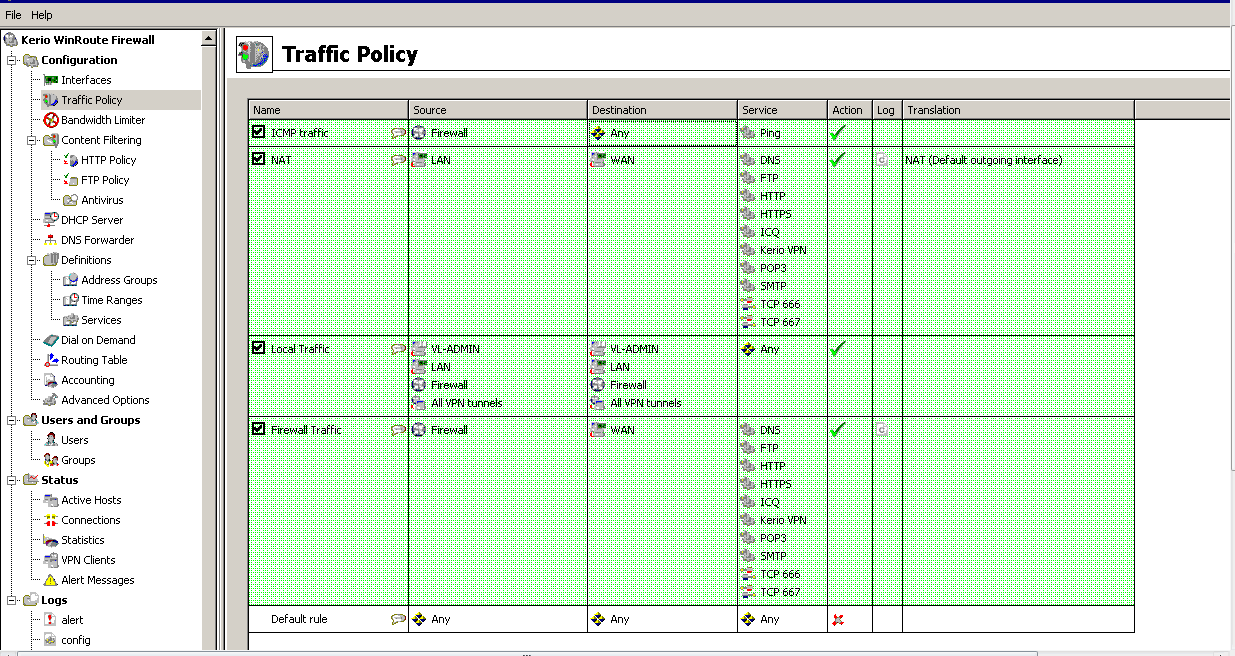Click the DHCP Server icon

point(51,220)
